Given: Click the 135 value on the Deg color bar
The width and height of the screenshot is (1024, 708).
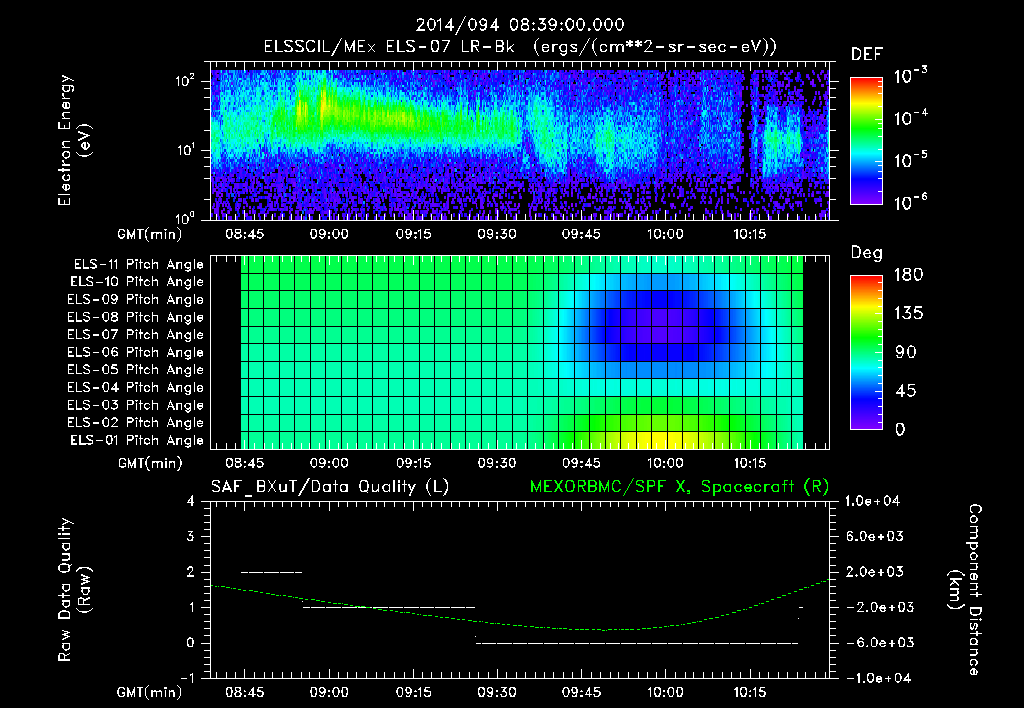Looking at the screenshot, I should coord(908,314).
